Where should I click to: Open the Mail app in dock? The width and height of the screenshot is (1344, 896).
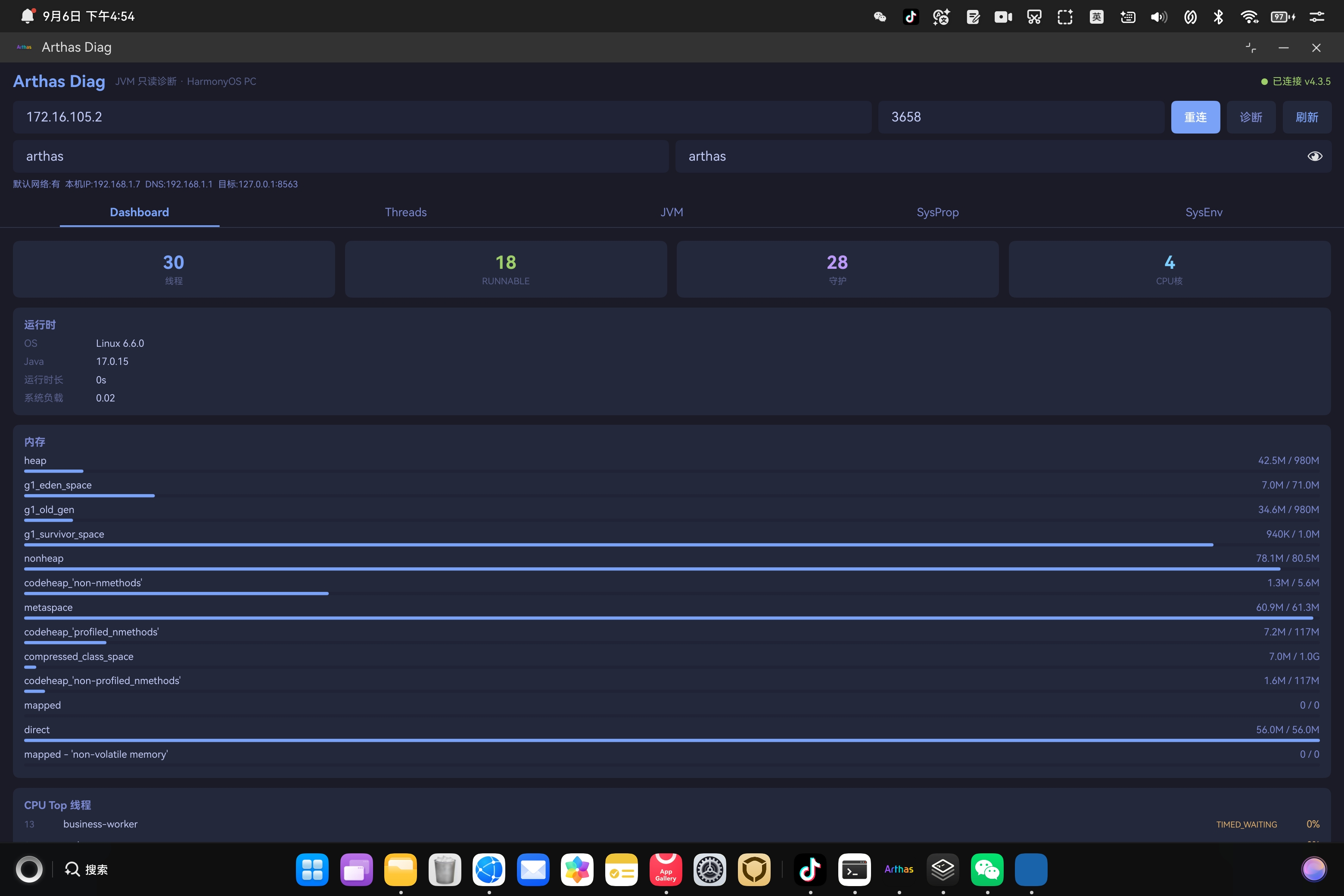tap(533, 869)
